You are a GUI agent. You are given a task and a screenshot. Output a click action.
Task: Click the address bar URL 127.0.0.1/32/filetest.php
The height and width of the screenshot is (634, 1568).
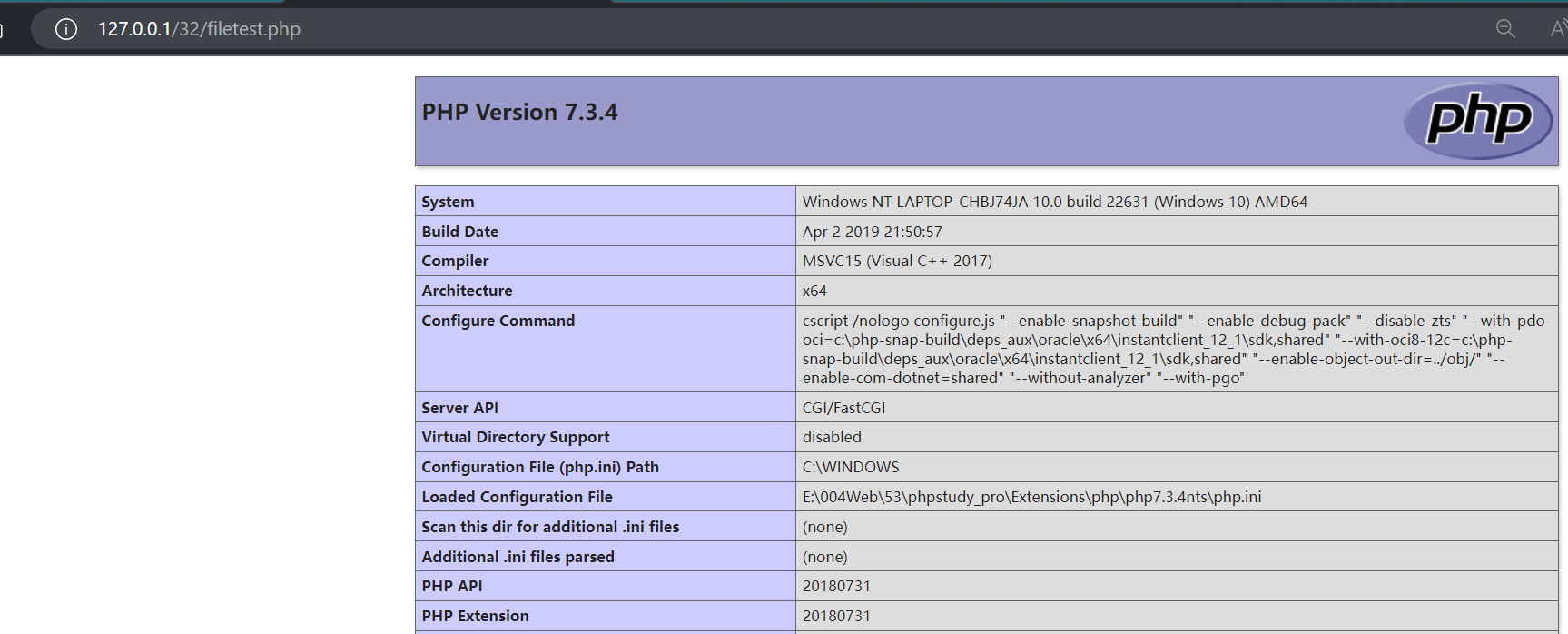click(199, 29)
